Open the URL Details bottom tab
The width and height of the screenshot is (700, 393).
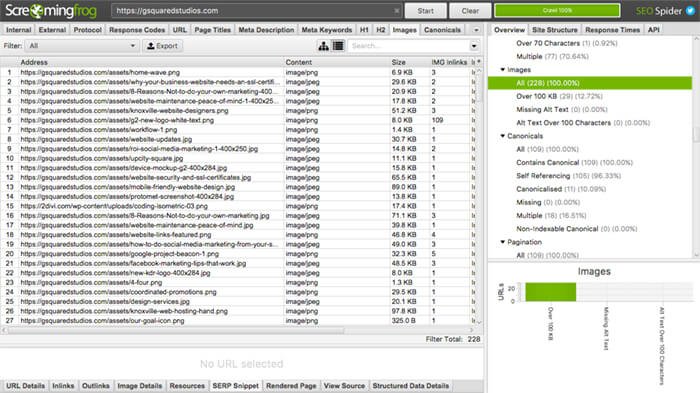click(25, 386)
